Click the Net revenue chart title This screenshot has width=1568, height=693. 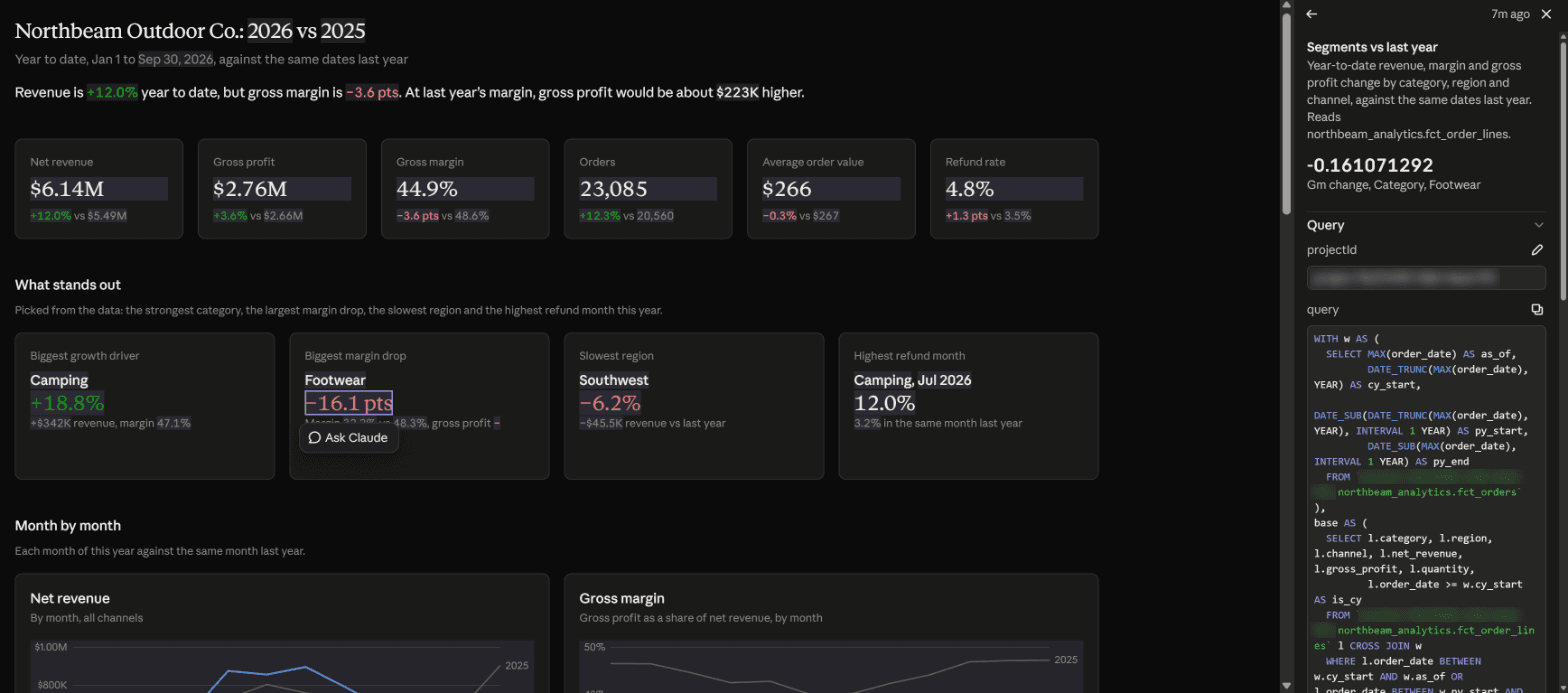(70, 598)
